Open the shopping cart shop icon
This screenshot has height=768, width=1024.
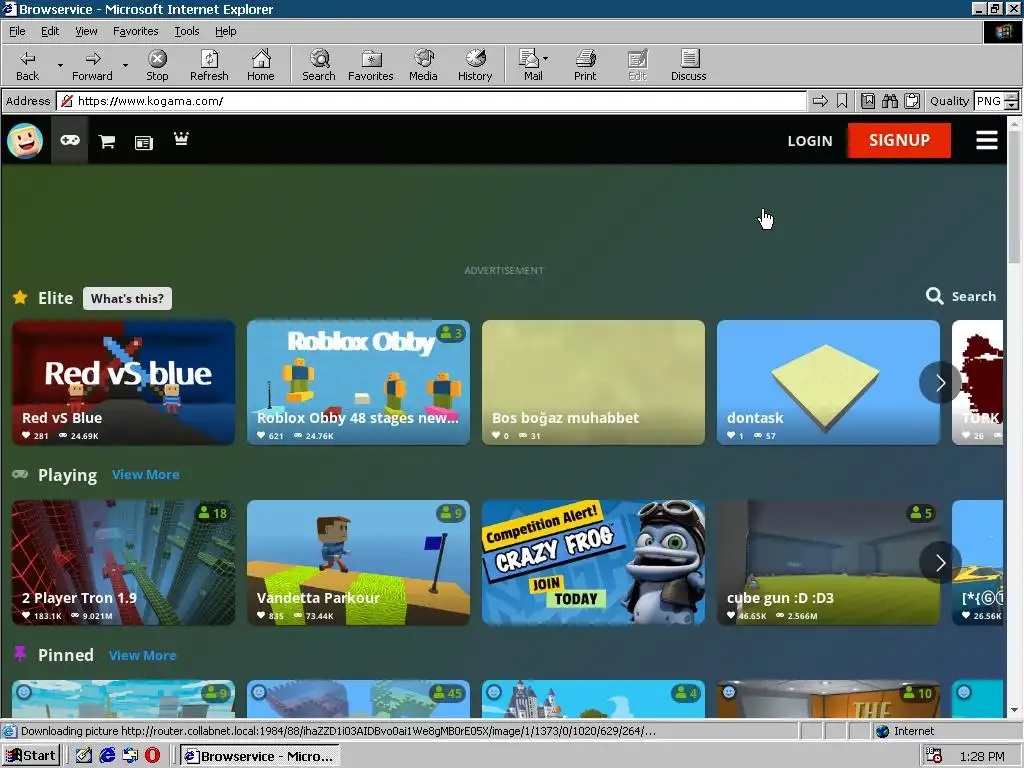(107, 141)
